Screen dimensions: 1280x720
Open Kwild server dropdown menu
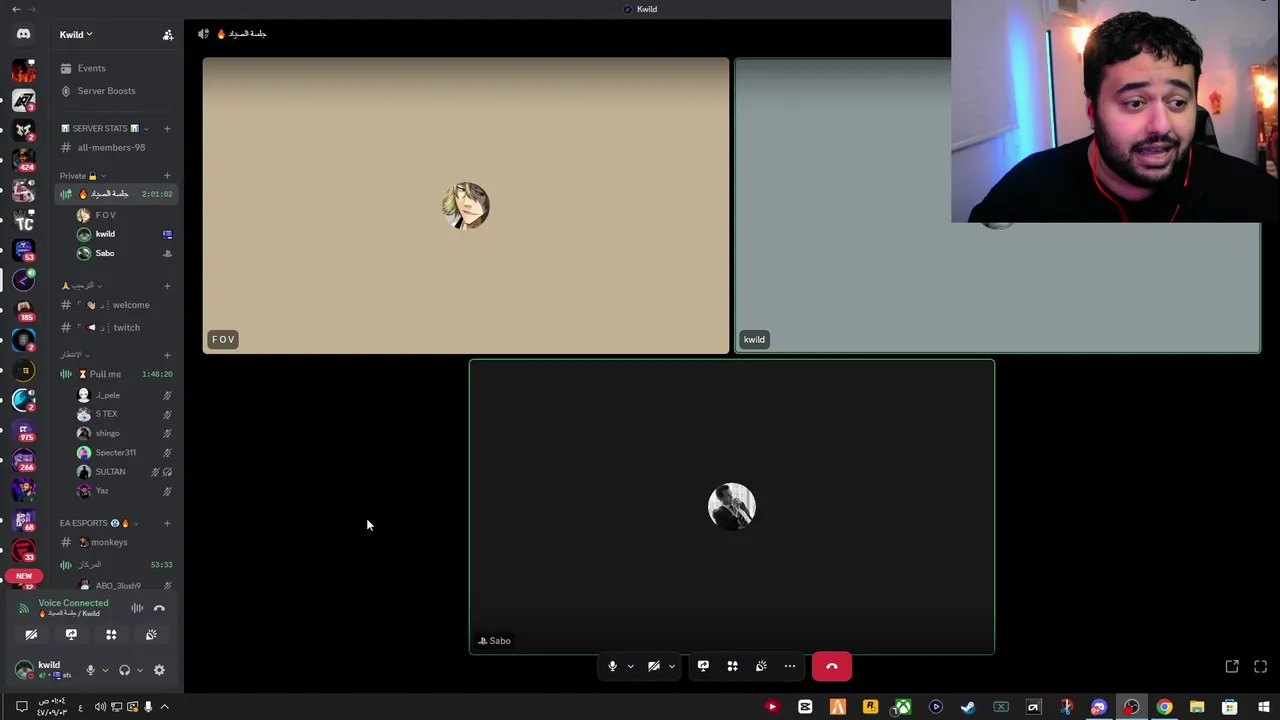[76, 35]
